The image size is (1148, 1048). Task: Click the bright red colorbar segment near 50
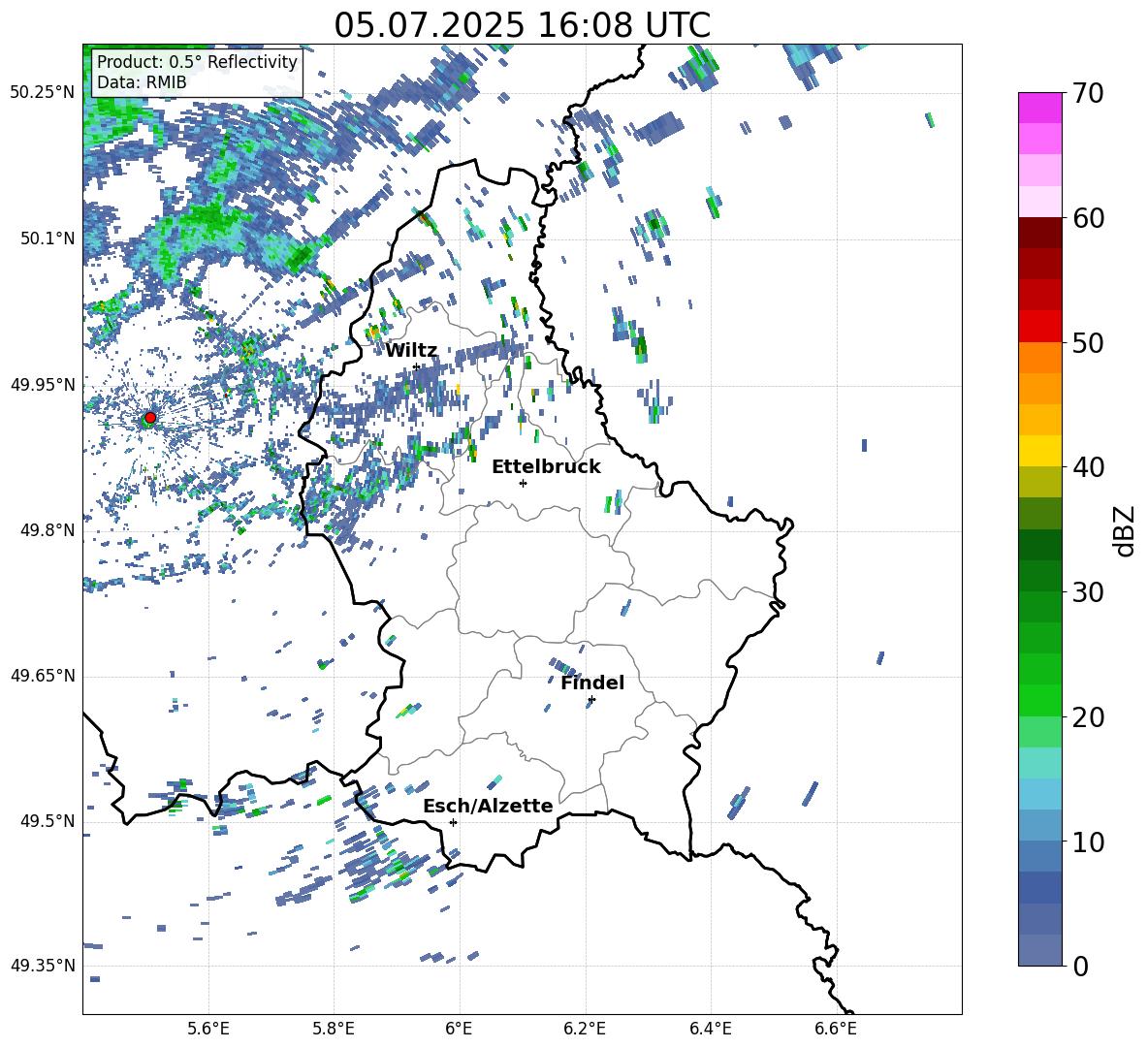1040,327
